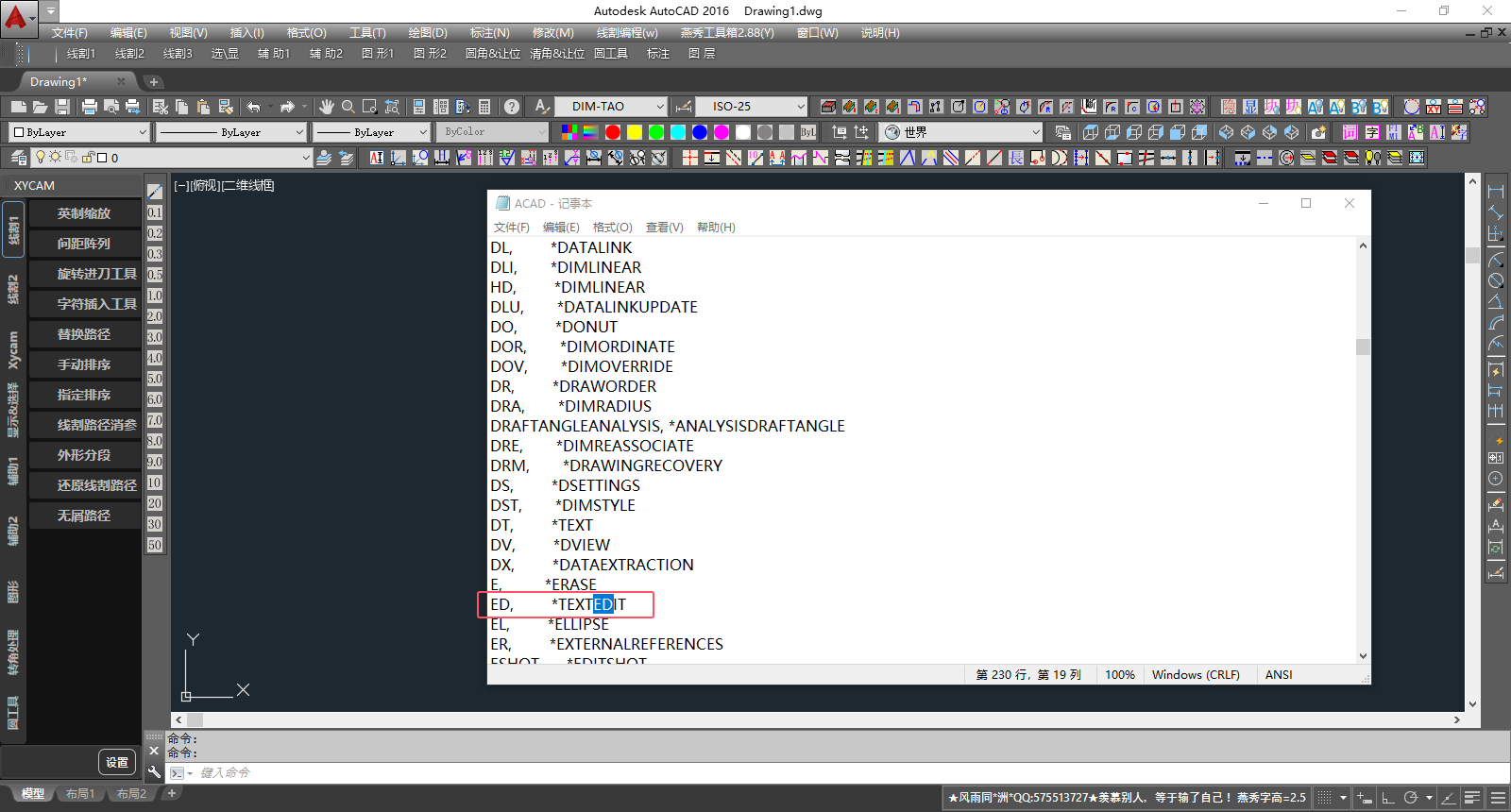Open the 世界 UCS dropdown
Viewport: 1511px width, 812px height.
1036,132
